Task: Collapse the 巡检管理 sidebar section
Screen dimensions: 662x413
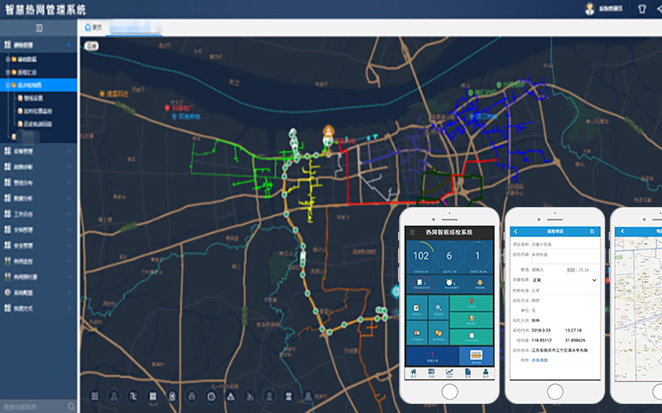Action: coord(69,45)
